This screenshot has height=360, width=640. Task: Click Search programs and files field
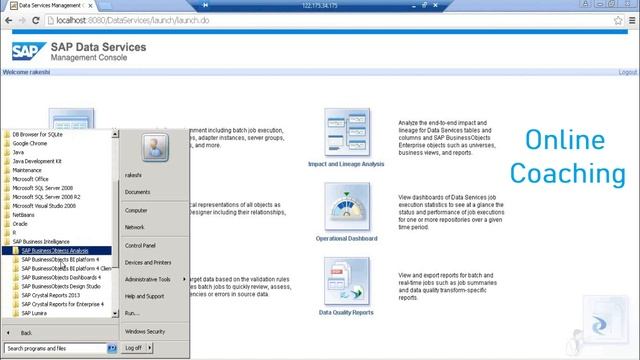[x=56, y=348]
